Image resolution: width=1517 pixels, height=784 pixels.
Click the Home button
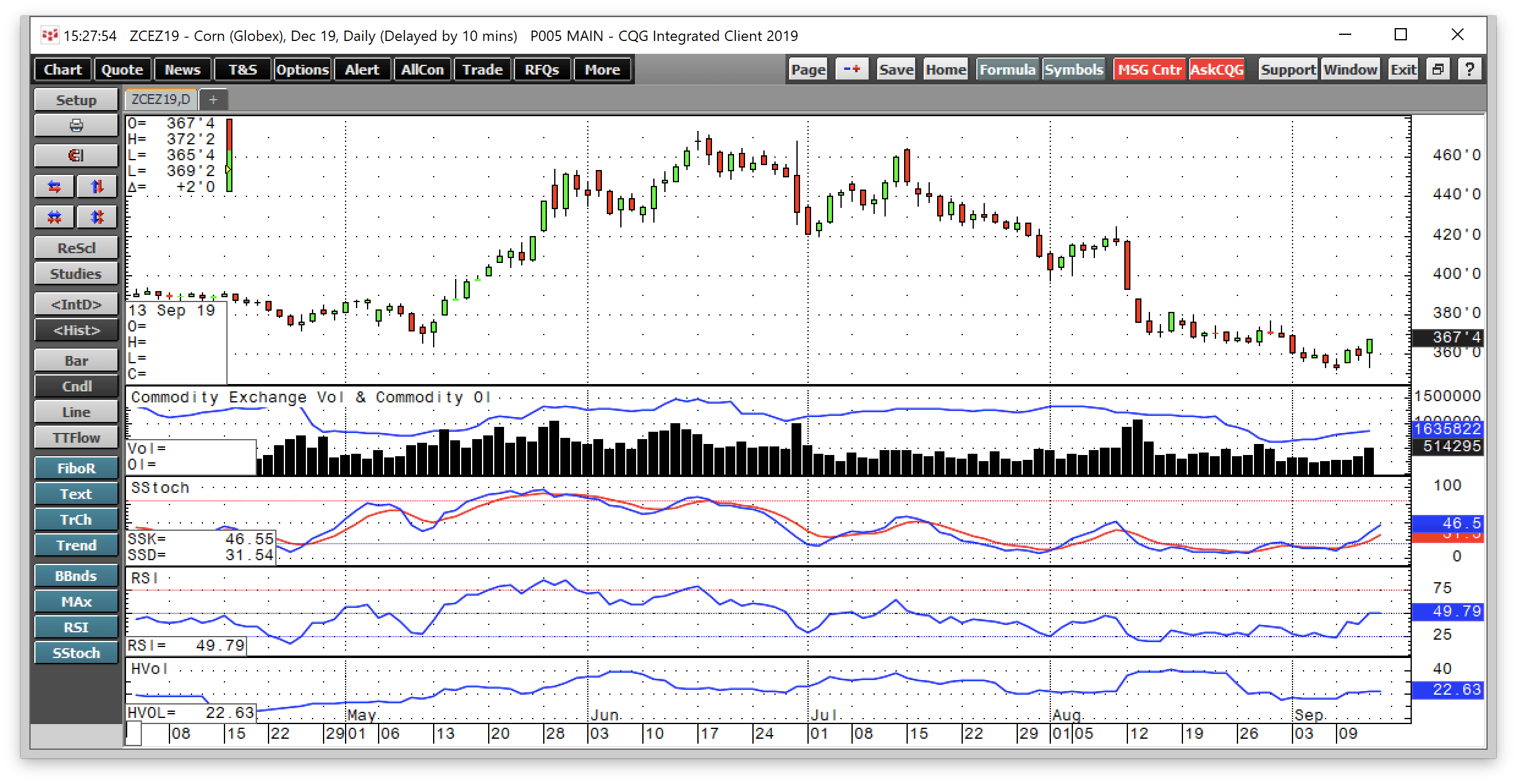(x=945, y=69)
